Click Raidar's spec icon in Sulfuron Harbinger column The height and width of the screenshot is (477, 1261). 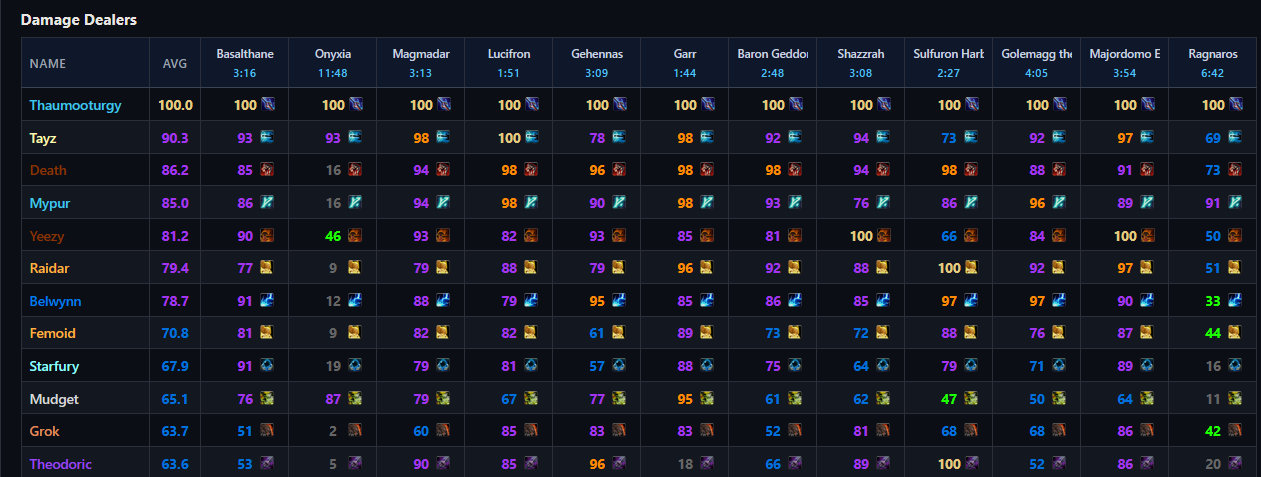click(x=971, y=268)
